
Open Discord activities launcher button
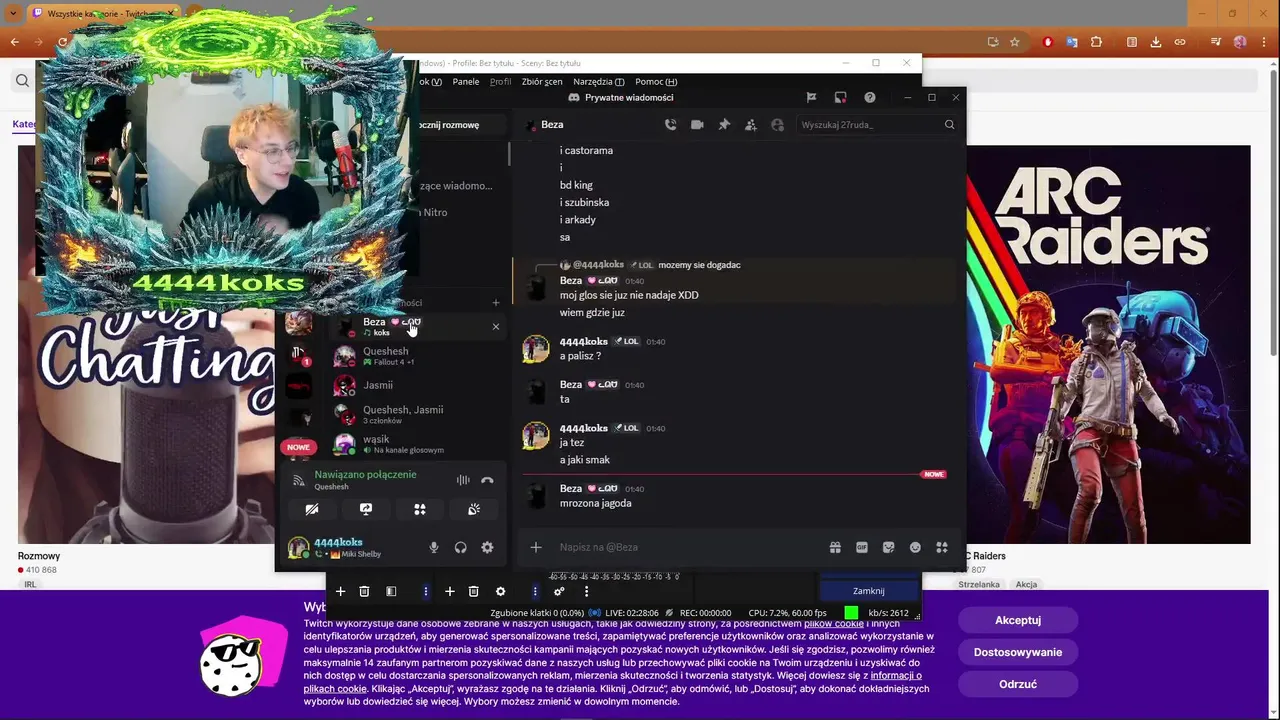point(420,509)
